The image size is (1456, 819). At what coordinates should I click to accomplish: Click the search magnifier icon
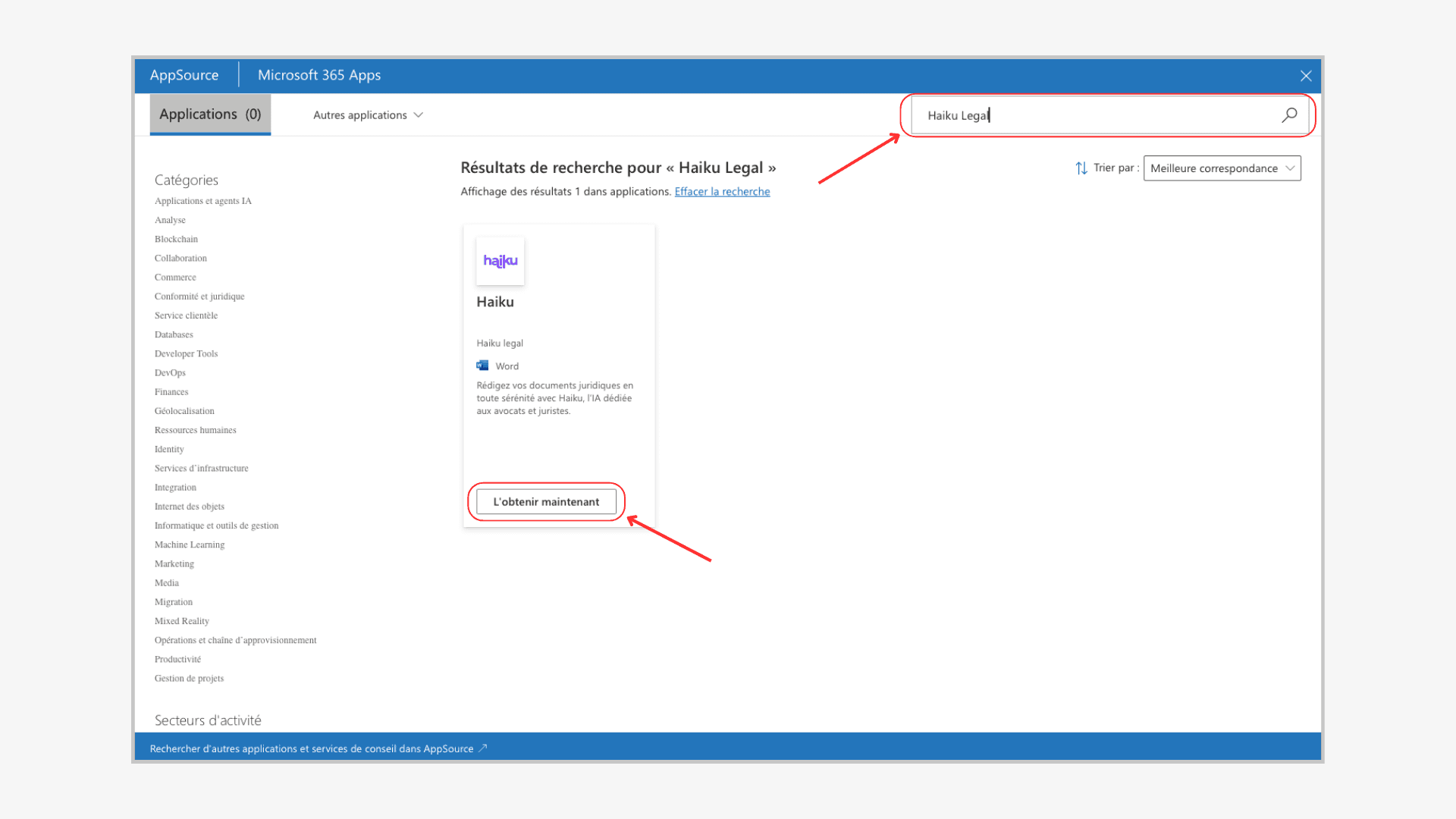1289,115
